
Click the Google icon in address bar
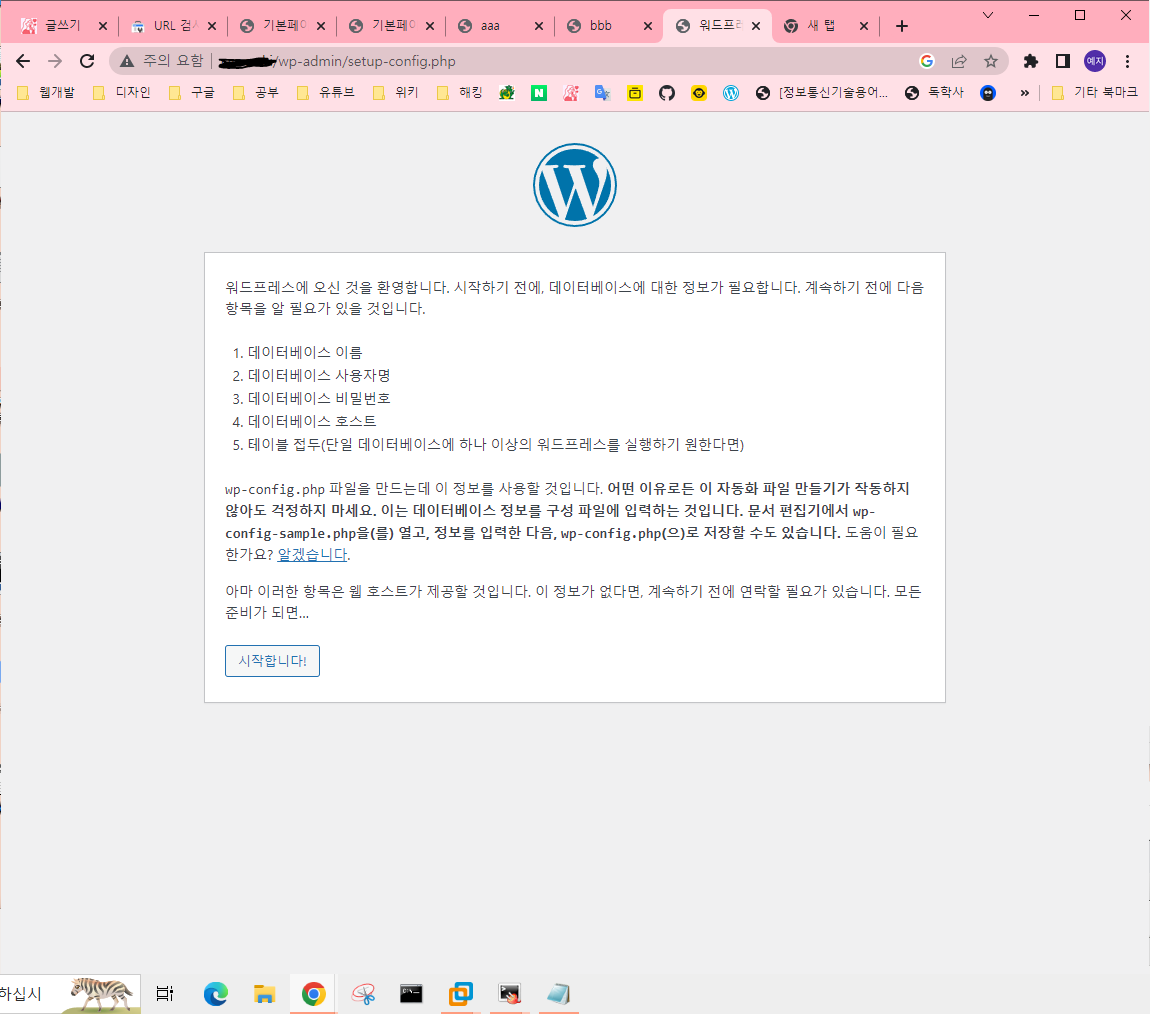click(927, 61)
